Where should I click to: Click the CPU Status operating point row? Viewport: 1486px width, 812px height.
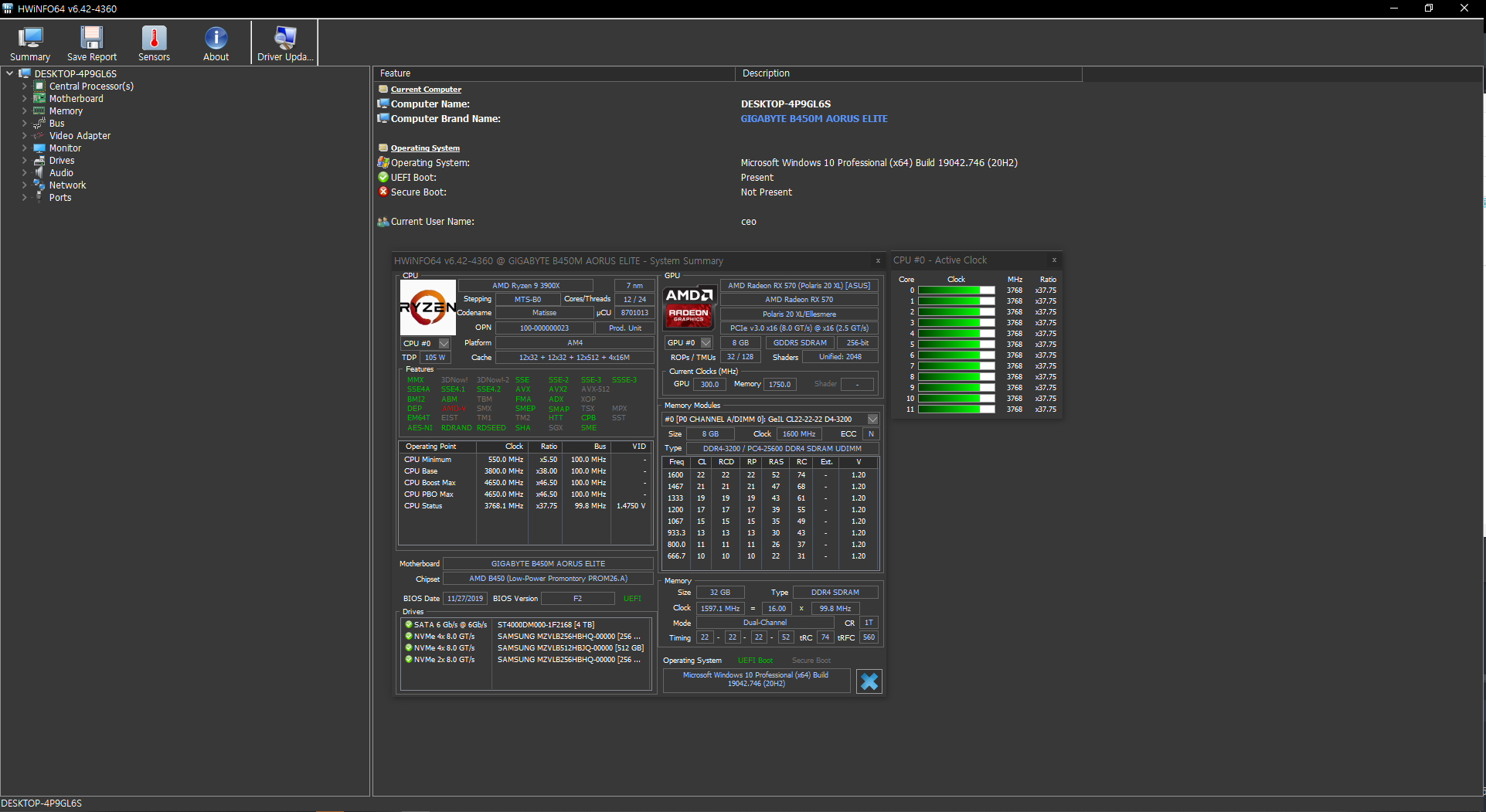(x=525, y=506)
